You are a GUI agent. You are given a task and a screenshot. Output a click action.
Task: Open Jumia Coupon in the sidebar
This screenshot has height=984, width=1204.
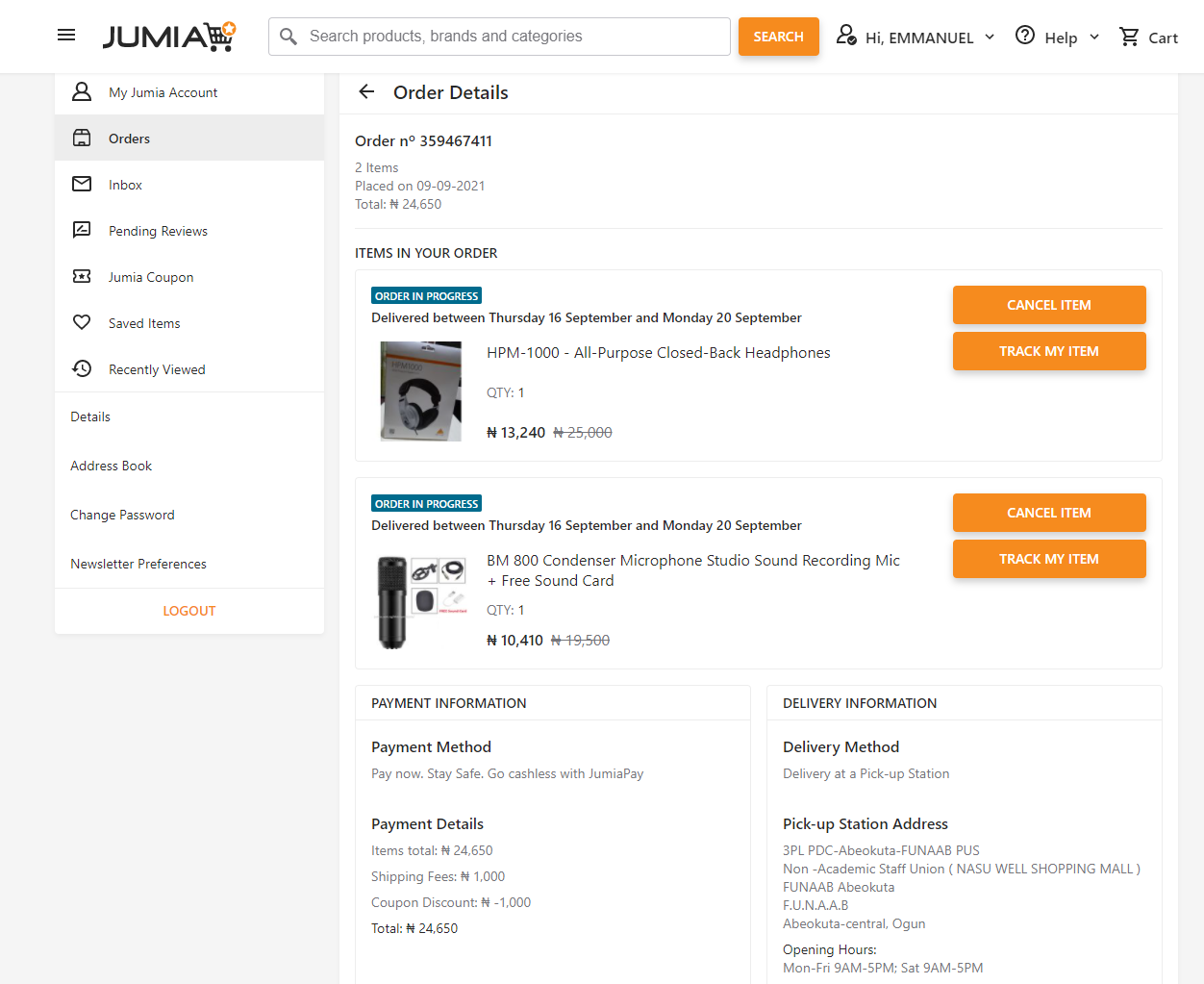click(189, 277)
